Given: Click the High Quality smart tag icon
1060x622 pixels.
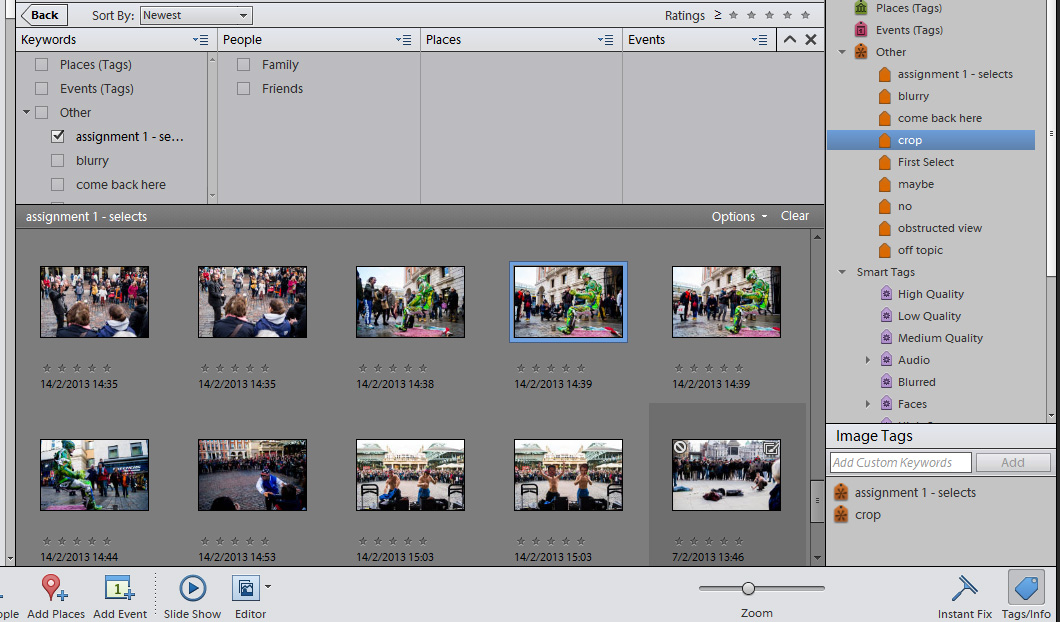Looking at the screenshot, I should pyautogui.click(x=886, y=294).
